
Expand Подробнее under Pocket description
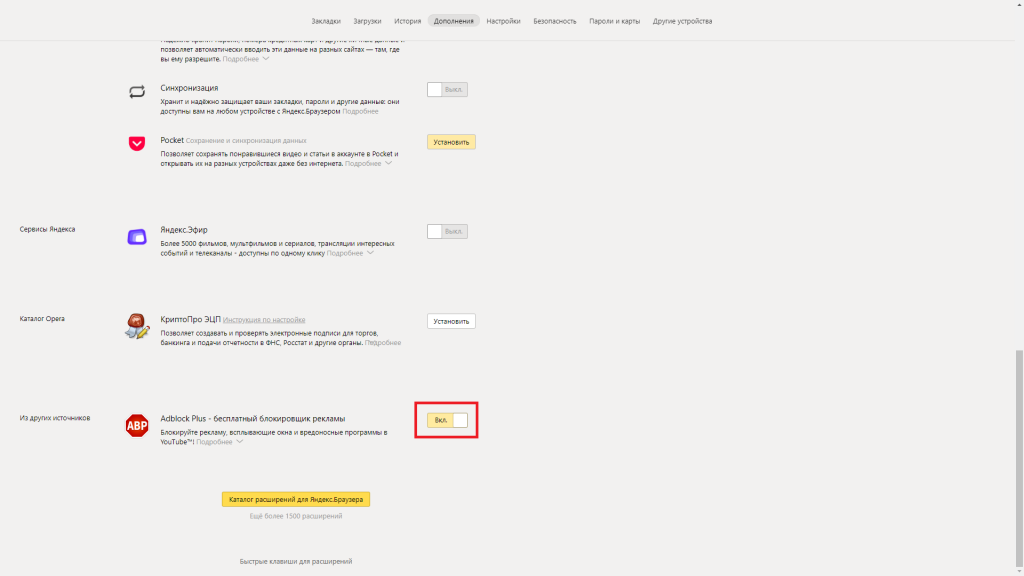368,164
